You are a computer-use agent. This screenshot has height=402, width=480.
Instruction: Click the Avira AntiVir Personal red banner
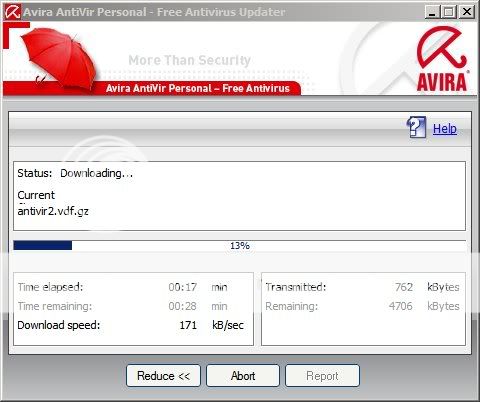[197, 88]
